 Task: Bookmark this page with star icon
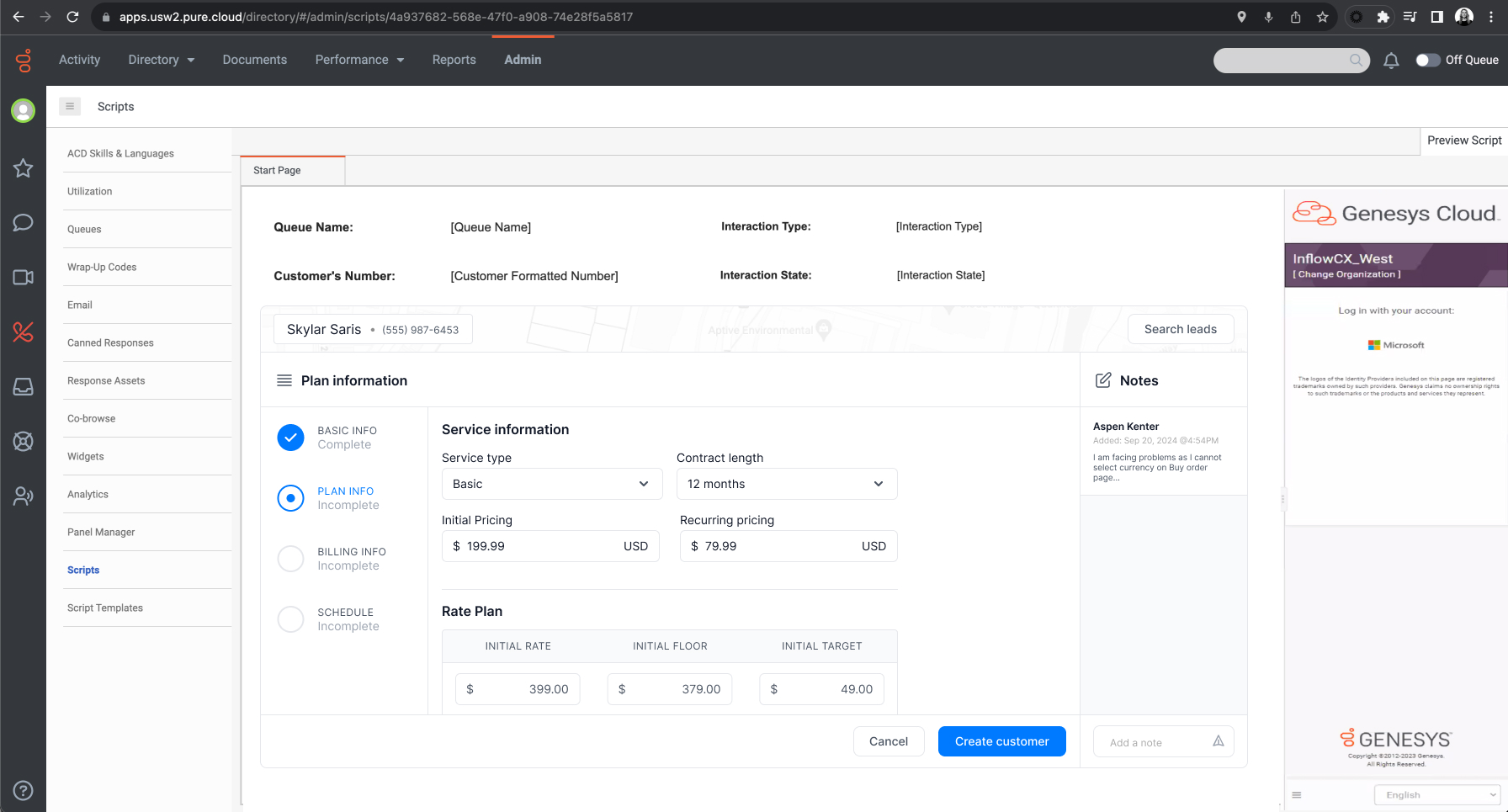click(x=1323, y=17)
